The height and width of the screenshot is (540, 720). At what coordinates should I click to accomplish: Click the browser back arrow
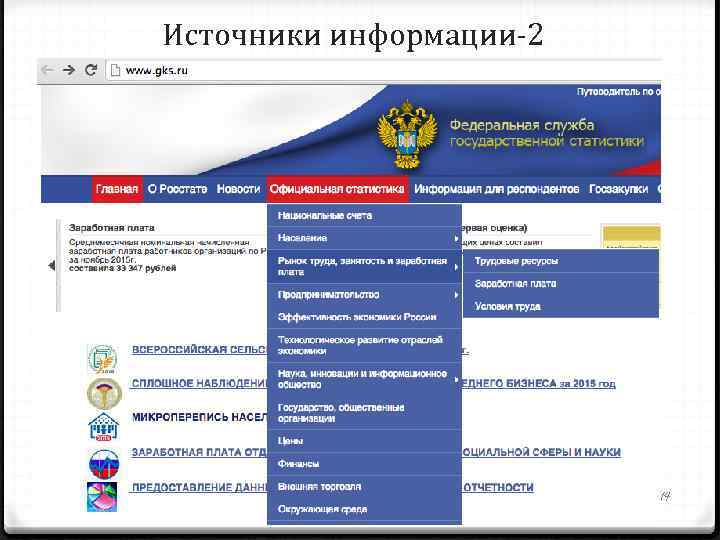tap(48, 70)
